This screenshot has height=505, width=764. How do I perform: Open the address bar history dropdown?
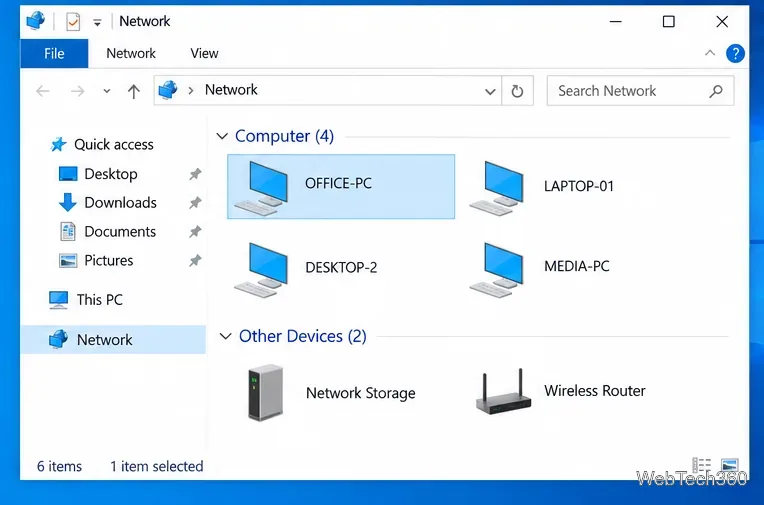[x=490, y=91]
